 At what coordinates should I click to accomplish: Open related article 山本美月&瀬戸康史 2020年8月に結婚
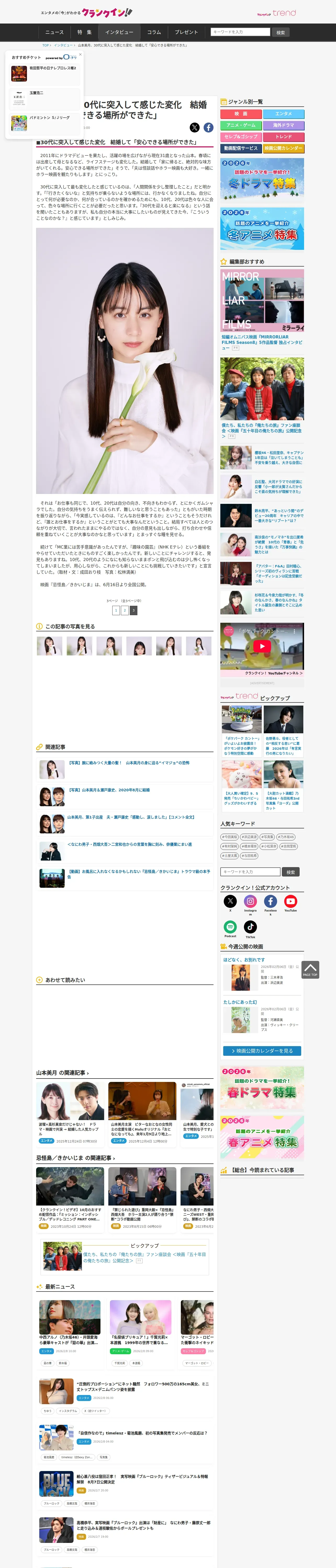click(x=109, y=790)
